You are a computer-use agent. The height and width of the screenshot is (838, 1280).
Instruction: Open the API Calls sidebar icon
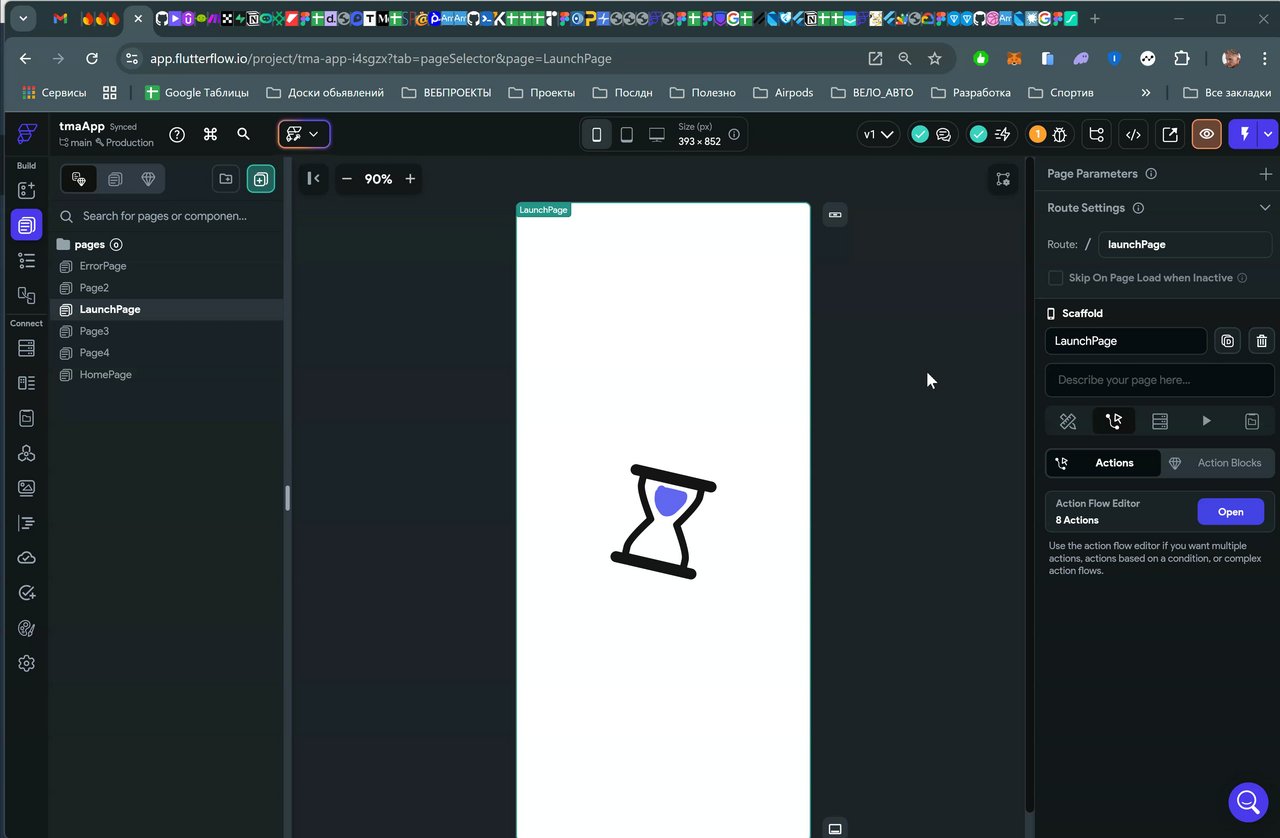[x=27, y=453]
